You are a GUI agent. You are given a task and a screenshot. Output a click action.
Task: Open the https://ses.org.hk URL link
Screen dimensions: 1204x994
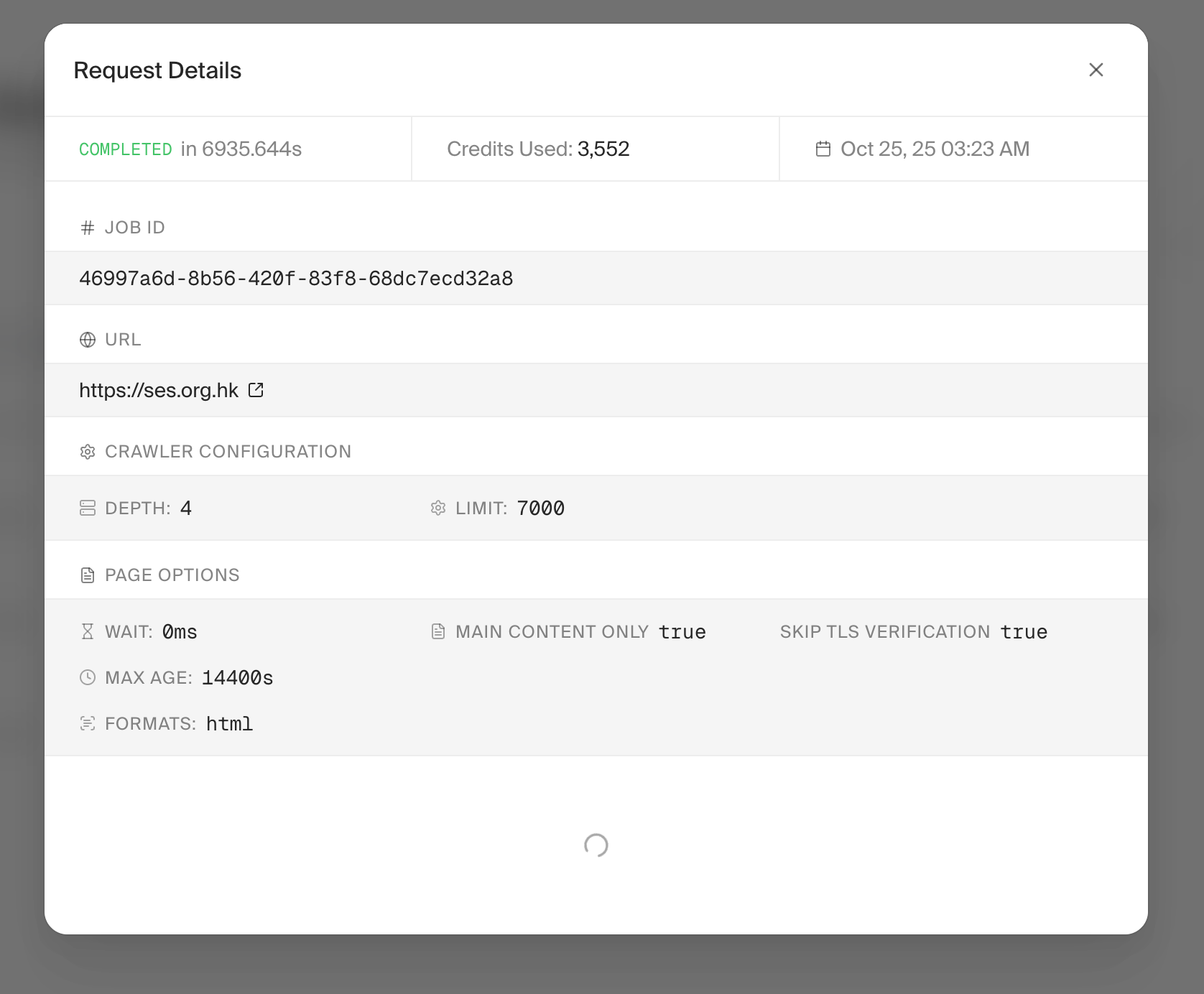tap(159, 390)
